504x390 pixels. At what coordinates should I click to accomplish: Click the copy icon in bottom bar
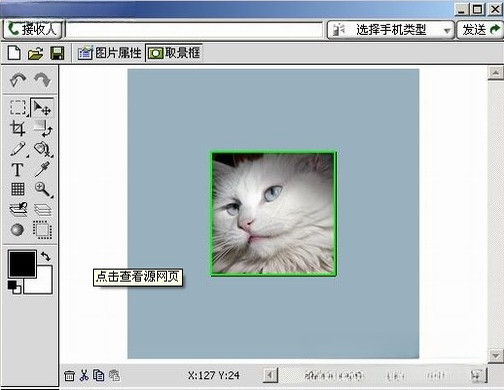tap(98, 375)
